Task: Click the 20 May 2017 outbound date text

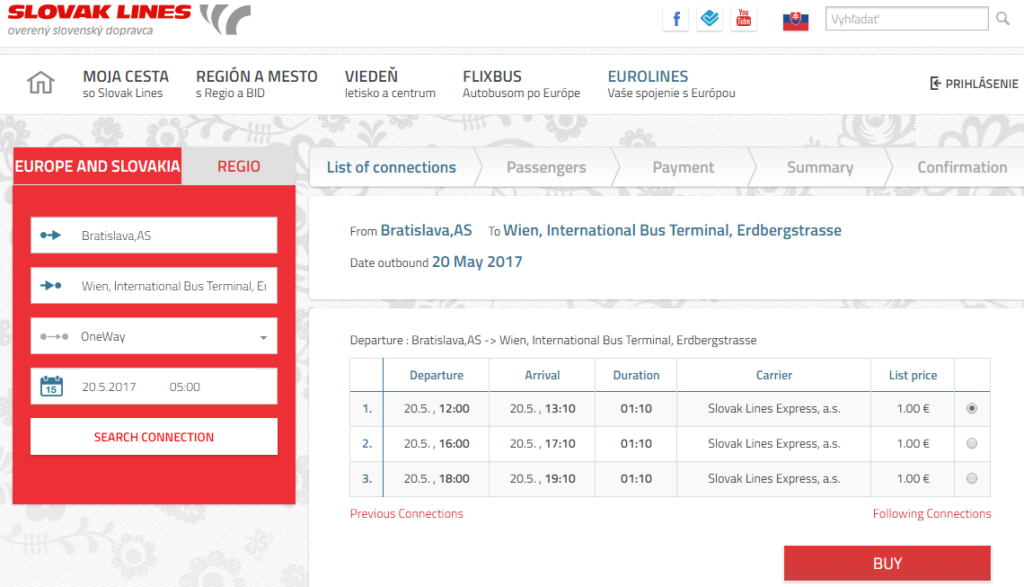Action: click(477, 262)
